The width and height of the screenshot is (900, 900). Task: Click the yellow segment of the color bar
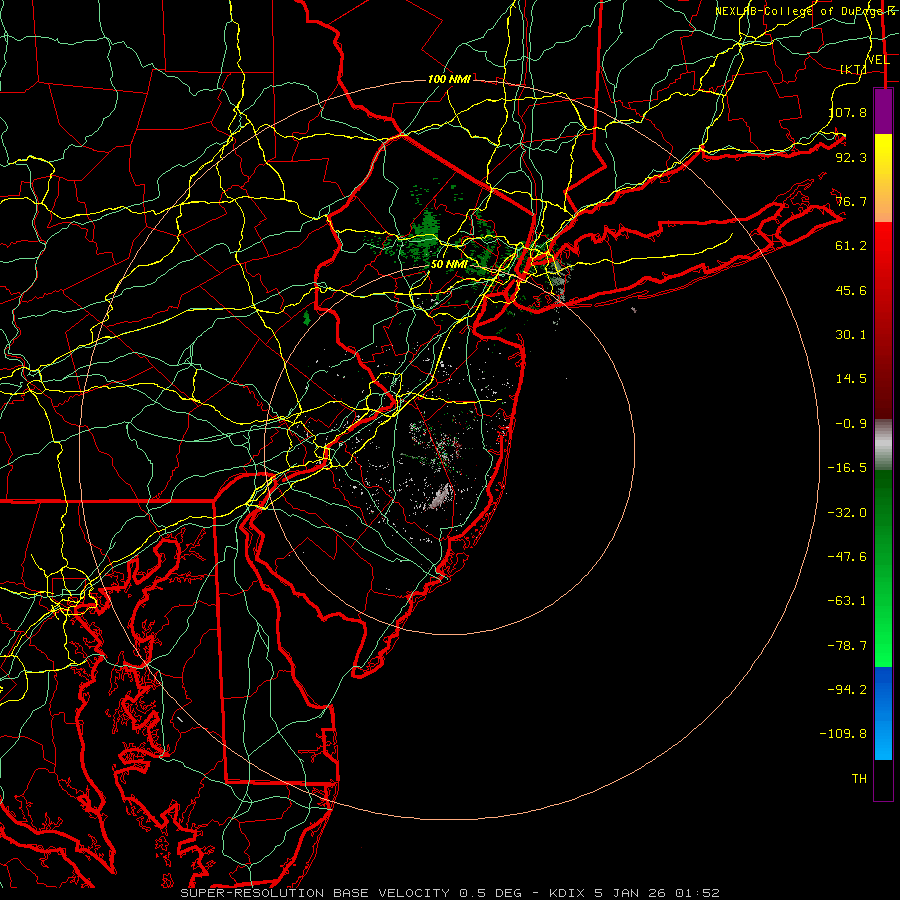(883, 178)
